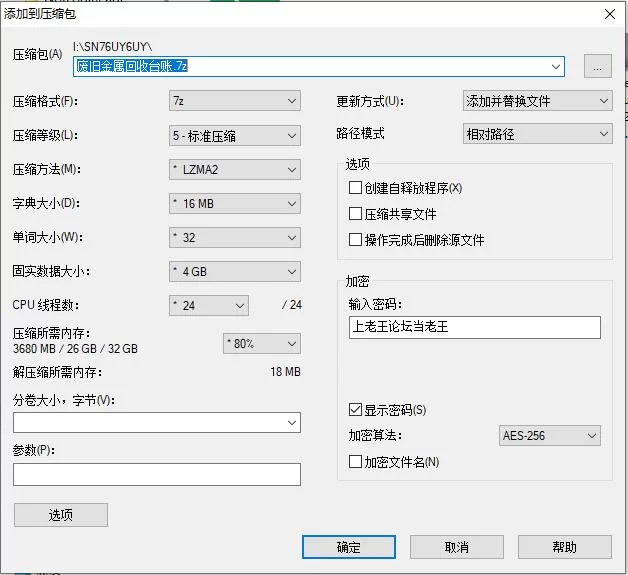Viewport: 628px width, 575px height.
Task: Open the CPU 线程数 24 dropdown
Action: click(x=209, y=306)
